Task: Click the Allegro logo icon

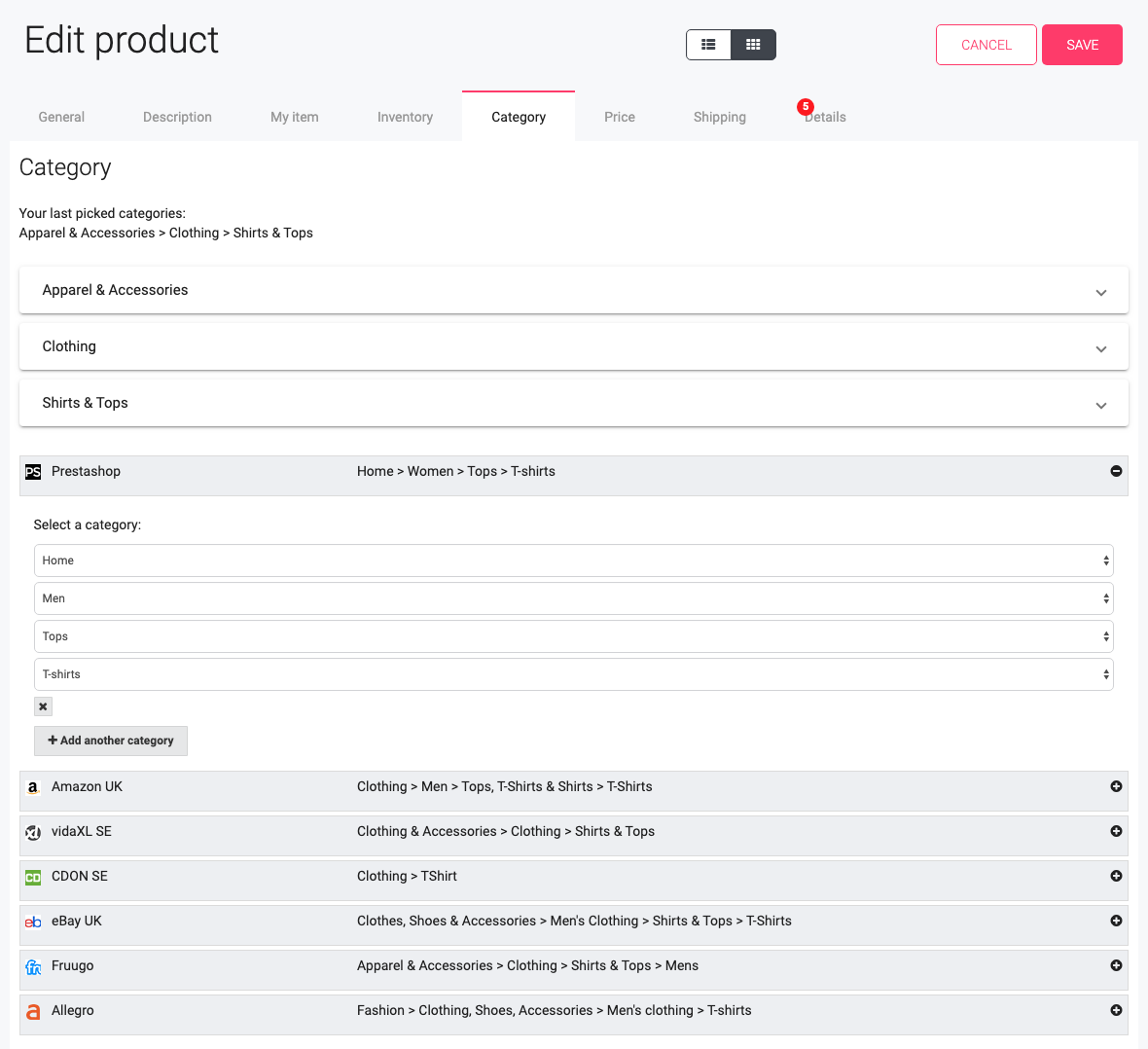Action: [x=33, y=1012]
